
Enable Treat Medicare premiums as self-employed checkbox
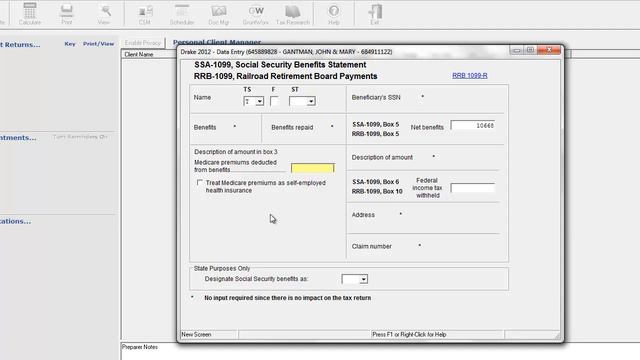pos(200,182)
